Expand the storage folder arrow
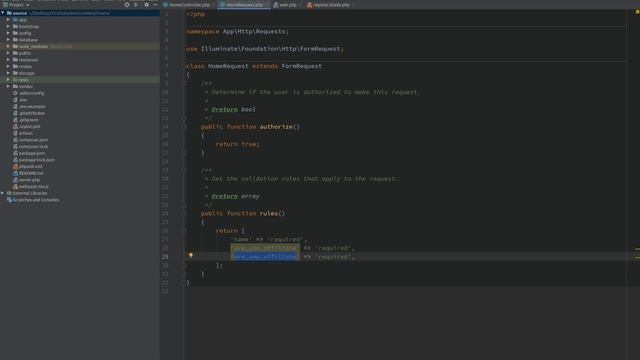 (x=8, y=73)
